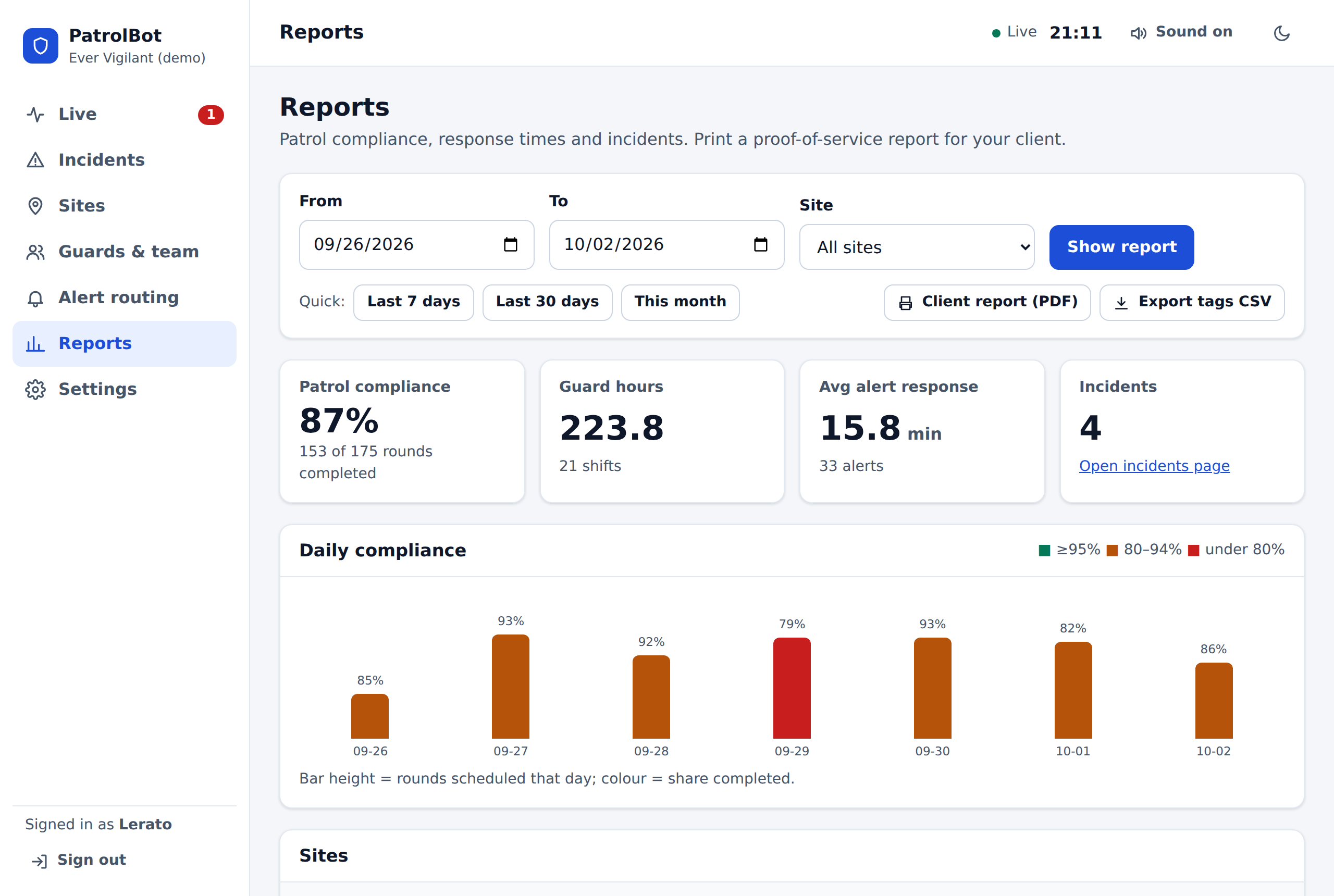
Task: Click the "33 alerts" text
Action: [x=851, y=466]
